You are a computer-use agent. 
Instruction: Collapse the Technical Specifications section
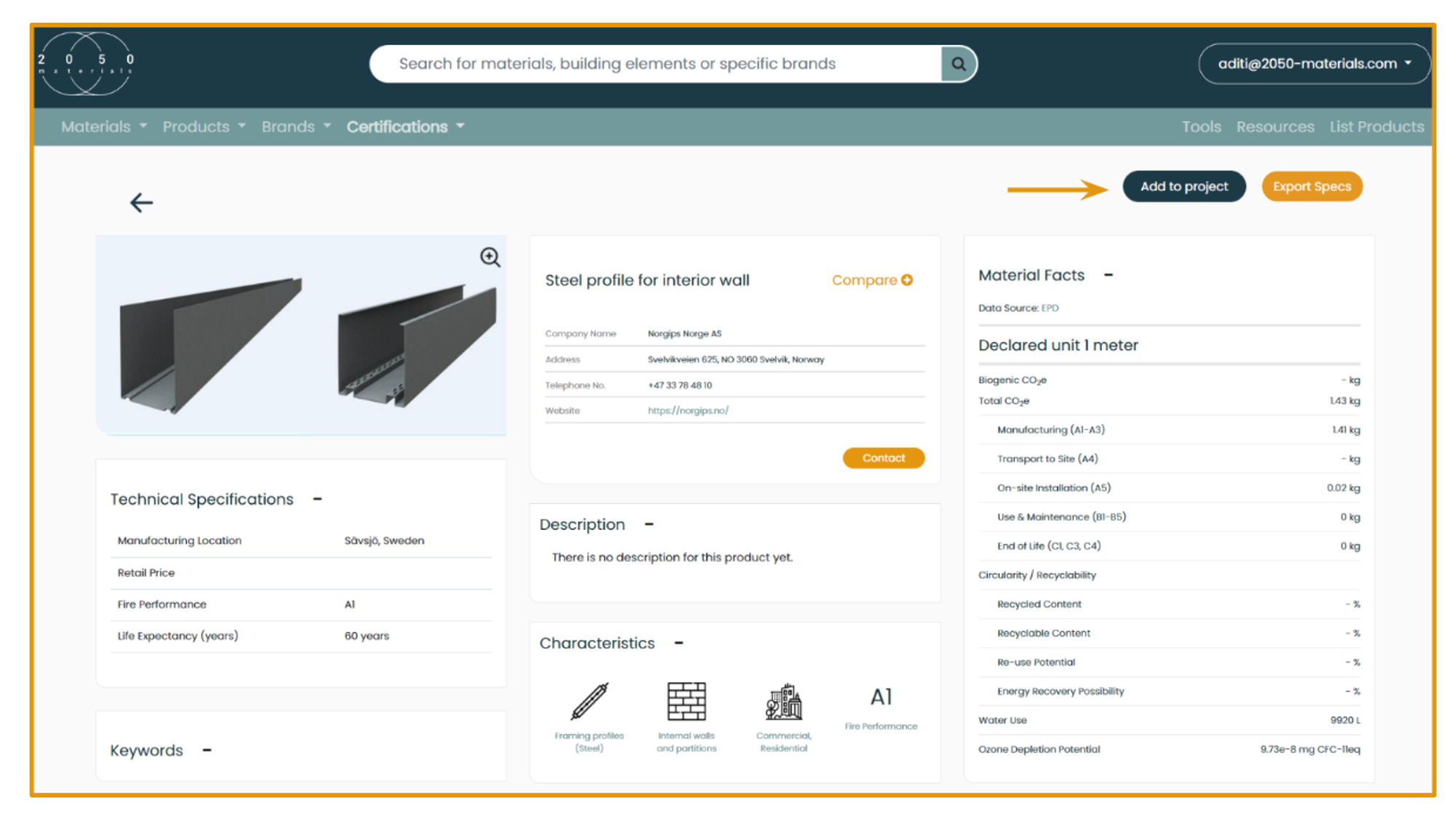tap(317, 499)
